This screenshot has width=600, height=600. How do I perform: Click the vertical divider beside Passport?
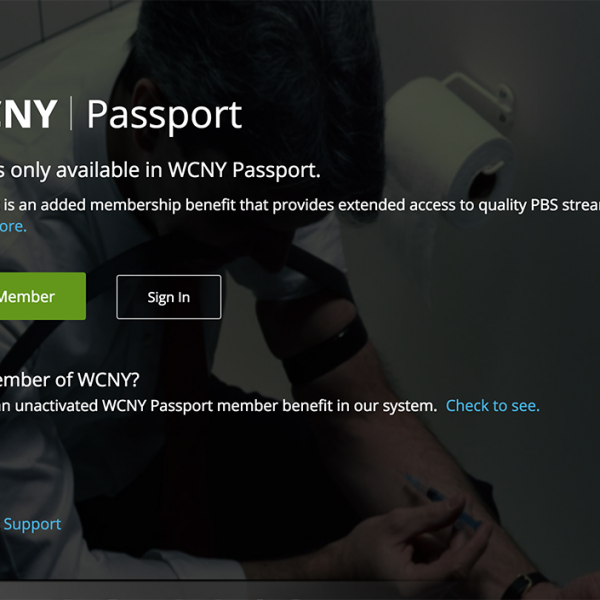tap(71, 113)
